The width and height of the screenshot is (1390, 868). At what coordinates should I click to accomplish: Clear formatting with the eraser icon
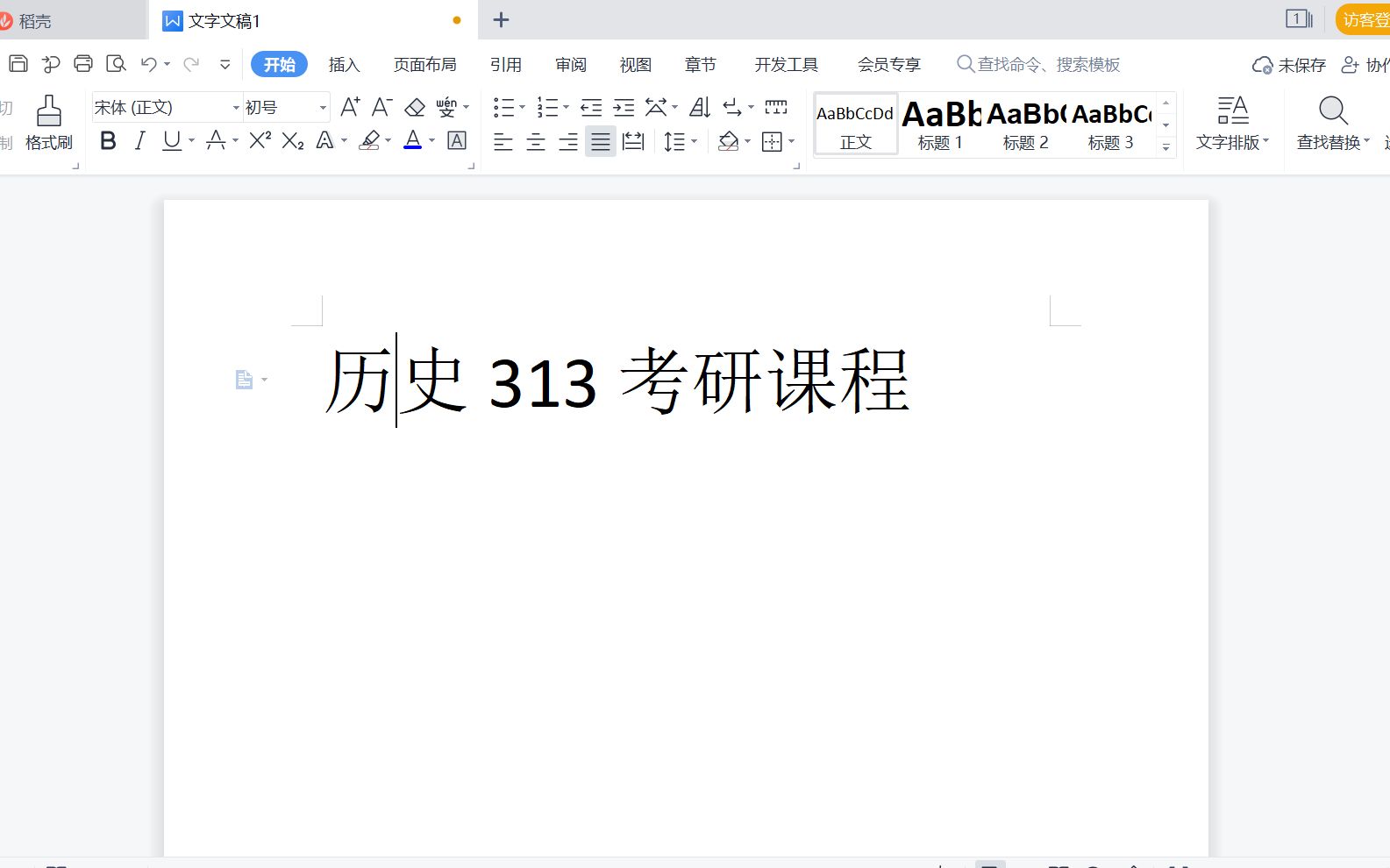coord(414,107)
